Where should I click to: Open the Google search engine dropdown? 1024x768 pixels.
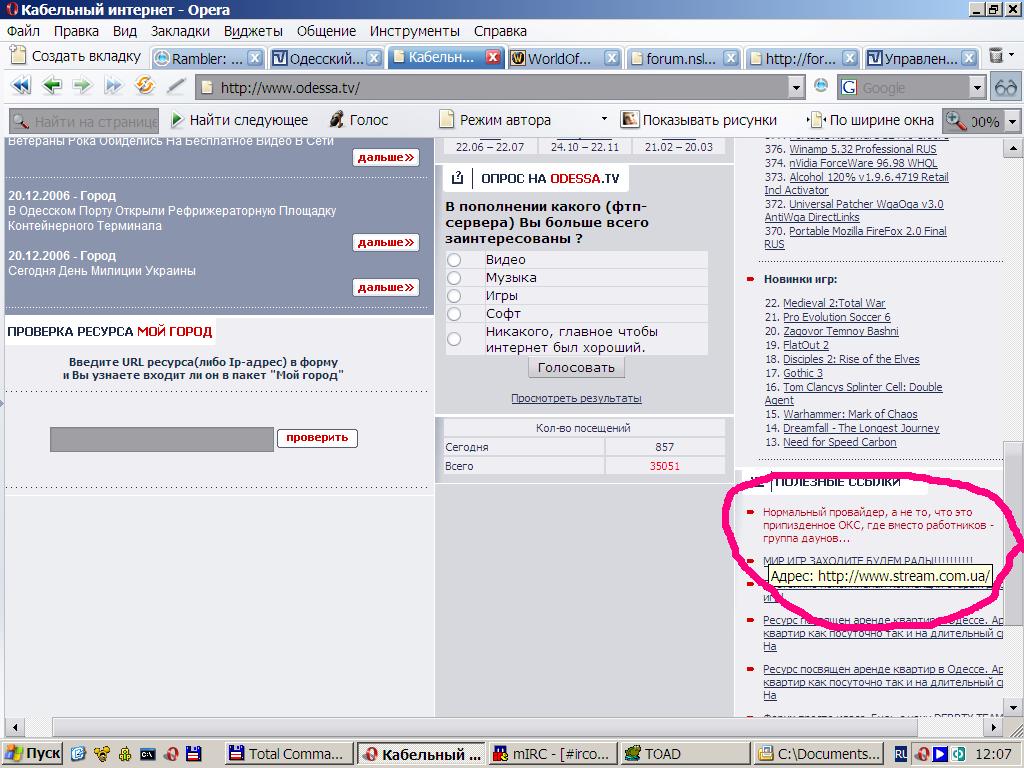tap(976, 87)
